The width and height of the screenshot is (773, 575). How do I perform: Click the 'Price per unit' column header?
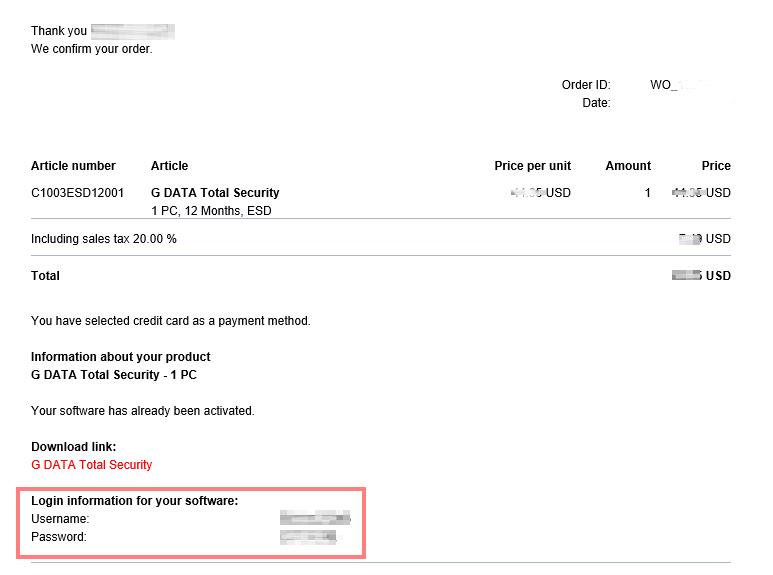532,166
